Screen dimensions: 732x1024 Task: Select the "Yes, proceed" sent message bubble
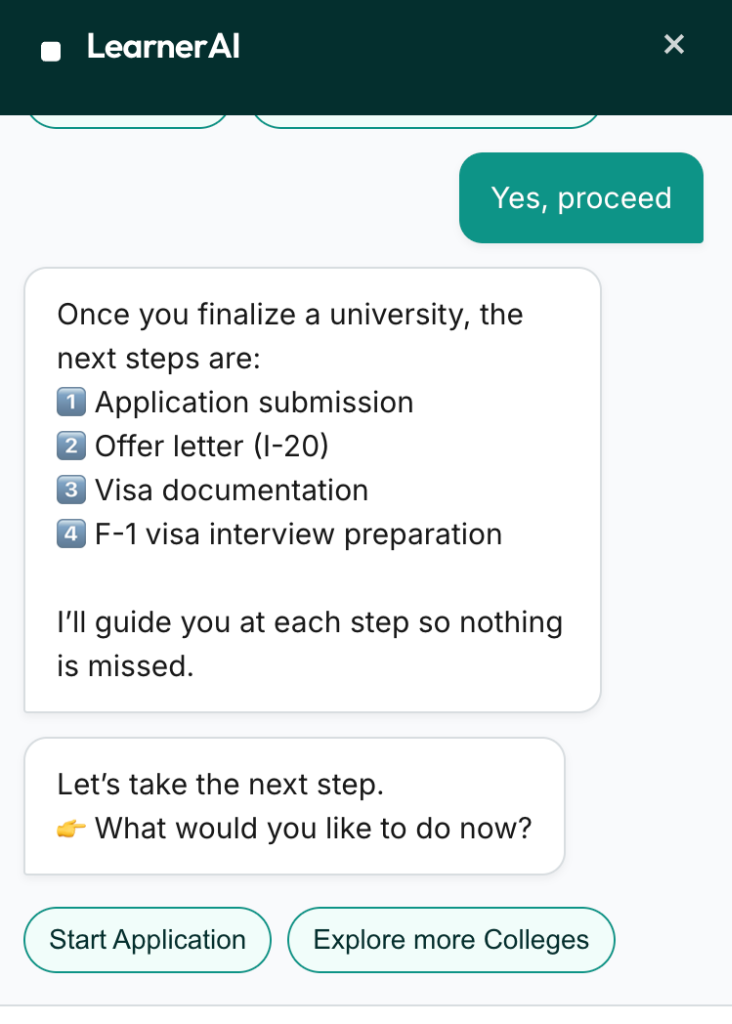click(581, 198)
